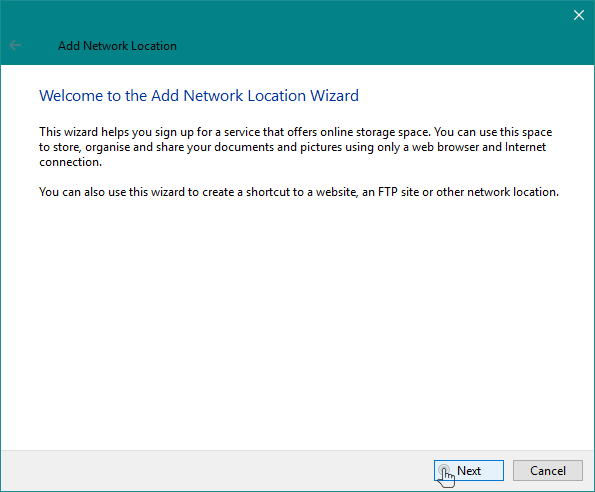
Task: Click the word "Wizard" in the blue heading
Action: (334, 96)
